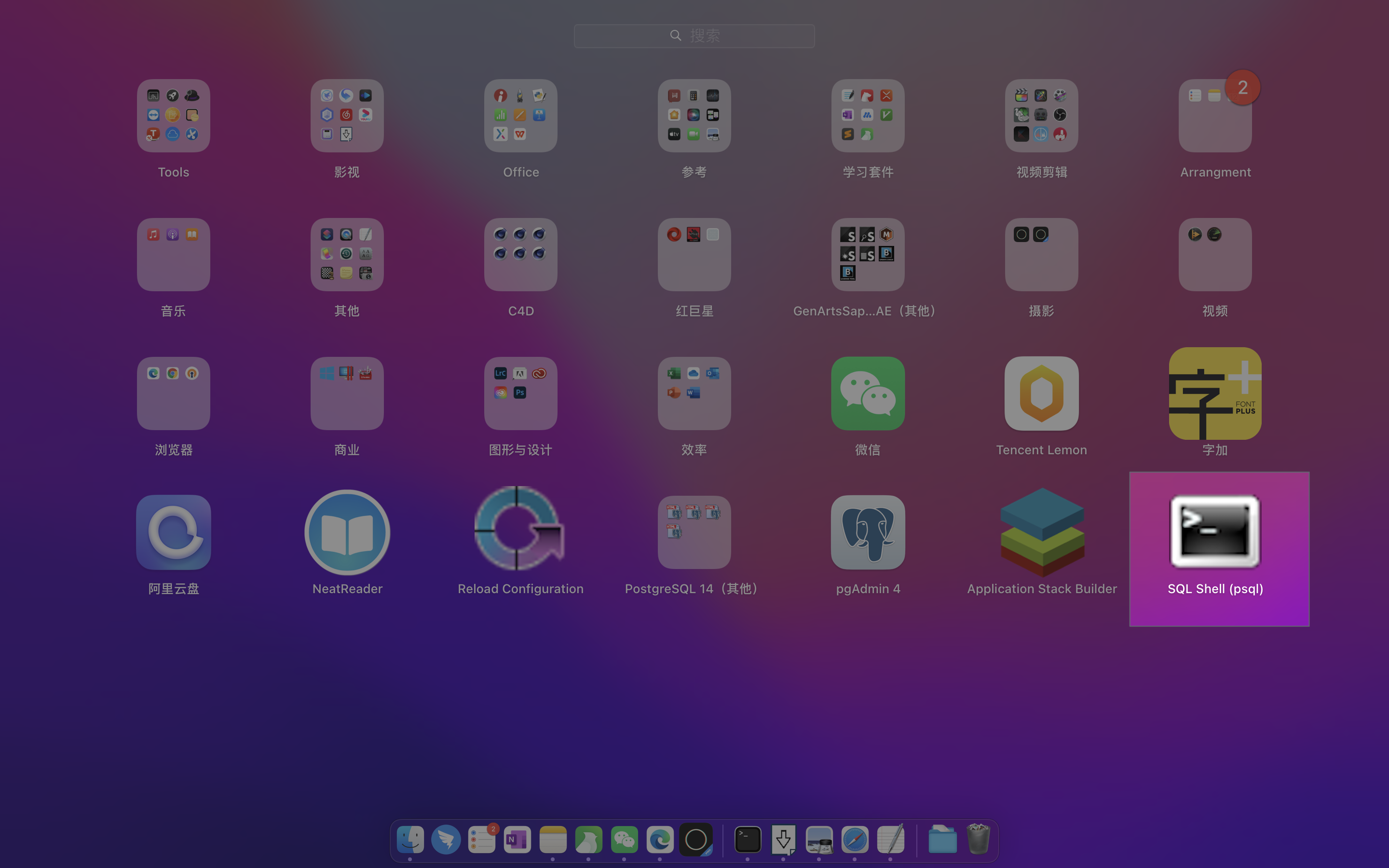Open the 浏览器 folder
Image resolution: width=1389 pixels, height=868 pixels.
pos(173,393)
